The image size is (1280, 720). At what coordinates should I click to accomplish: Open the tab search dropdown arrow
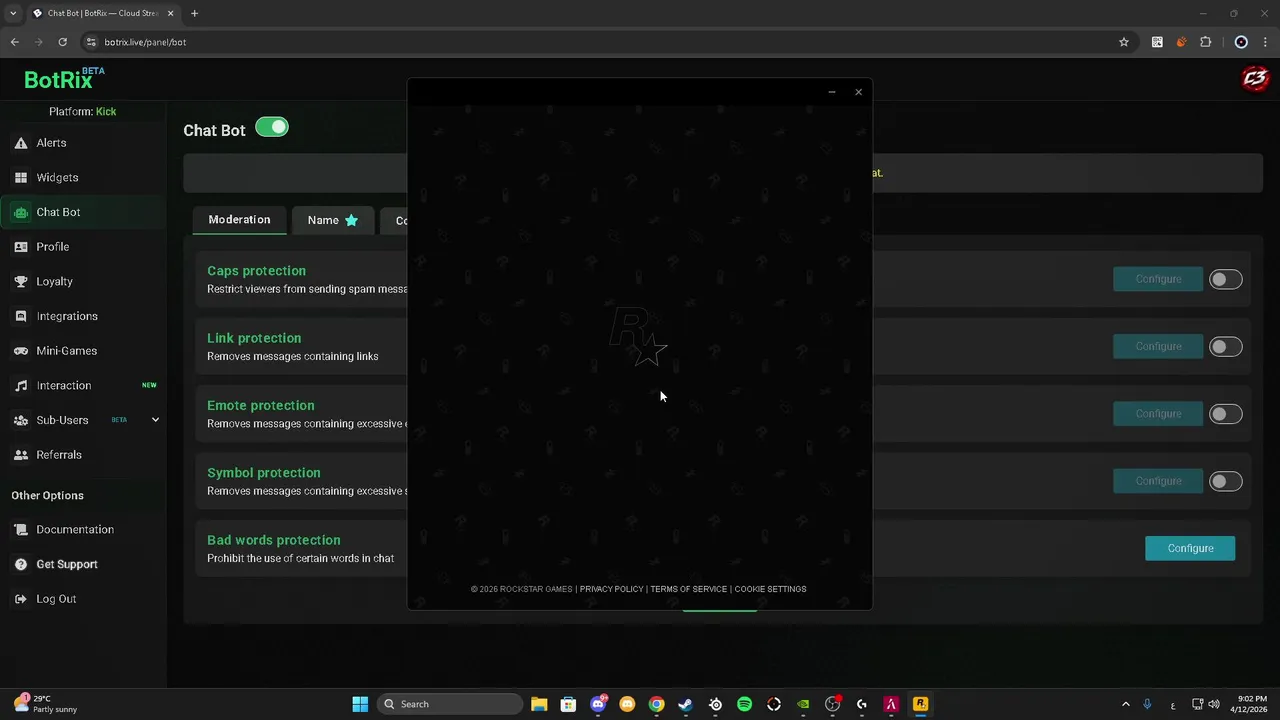[12, 13]
